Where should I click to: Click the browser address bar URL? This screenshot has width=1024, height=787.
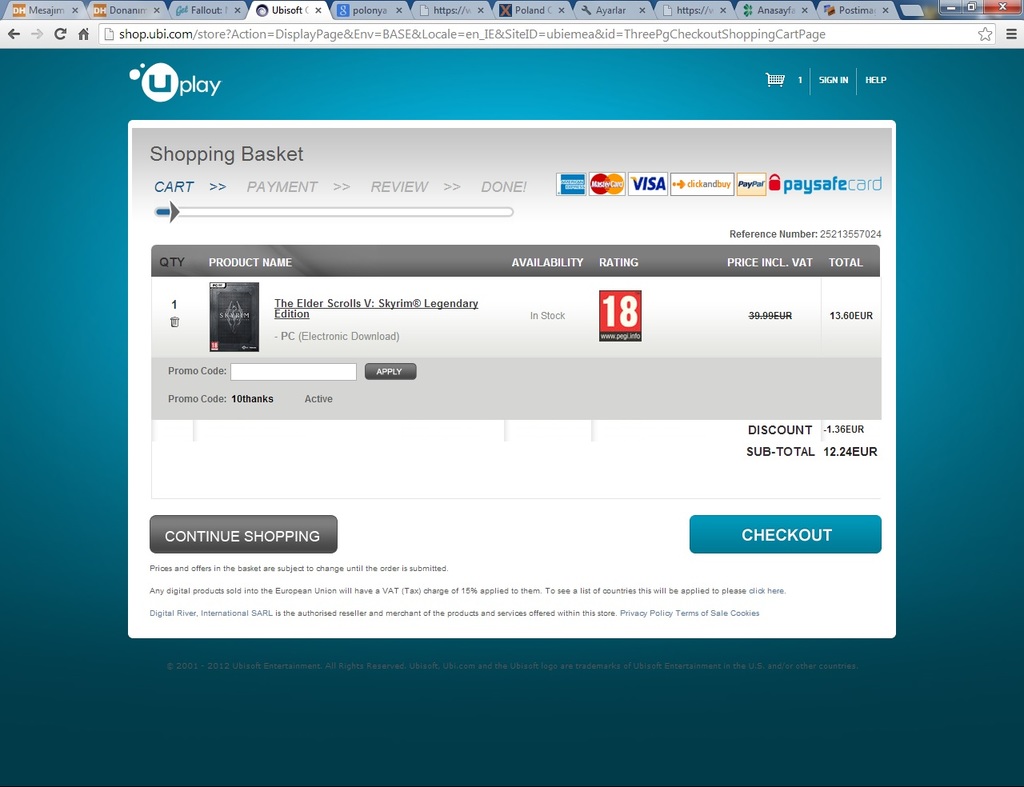pos(472,34)
